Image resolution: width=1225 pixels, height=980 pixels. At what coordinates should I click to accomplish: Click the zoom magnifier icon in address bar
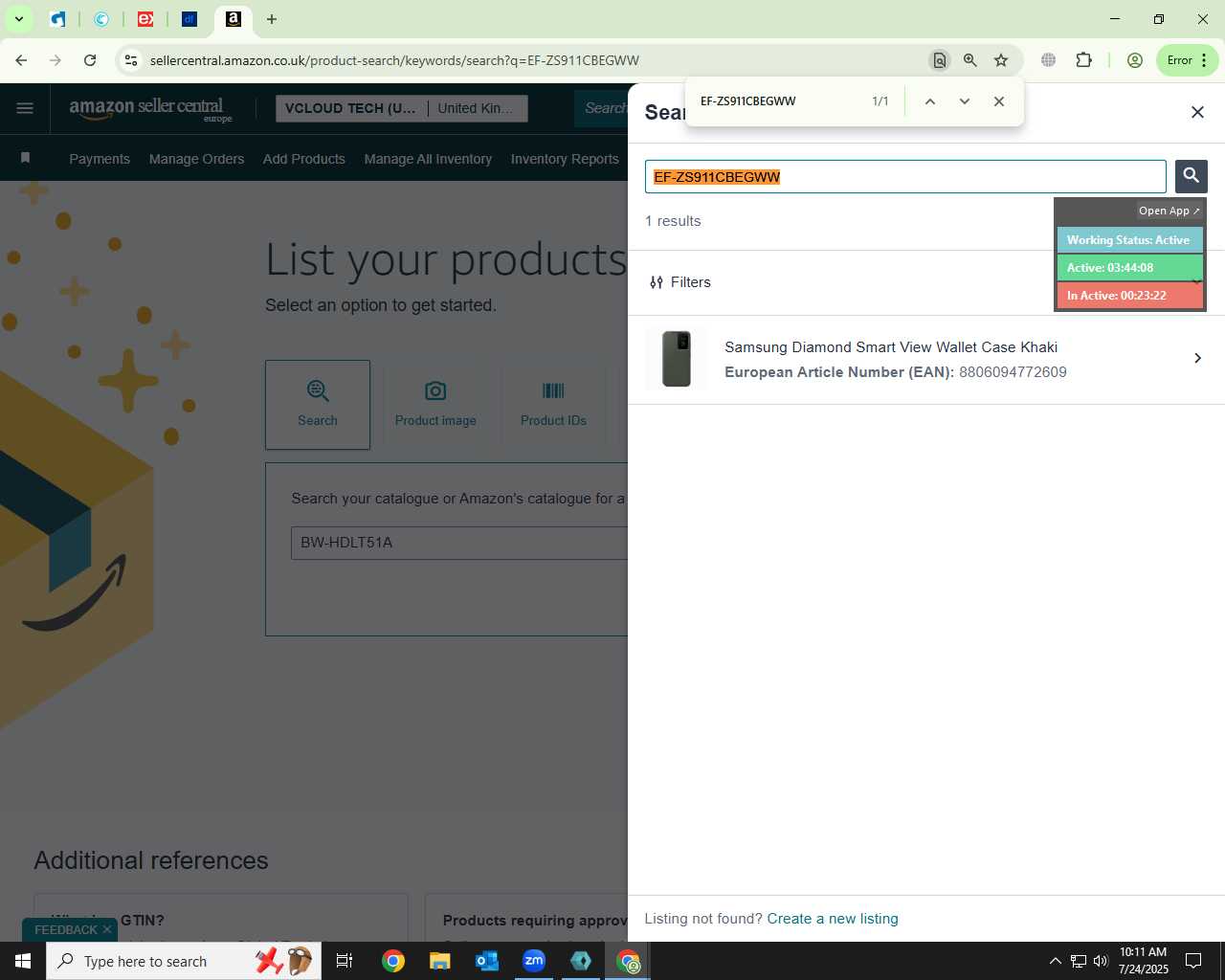969,60
